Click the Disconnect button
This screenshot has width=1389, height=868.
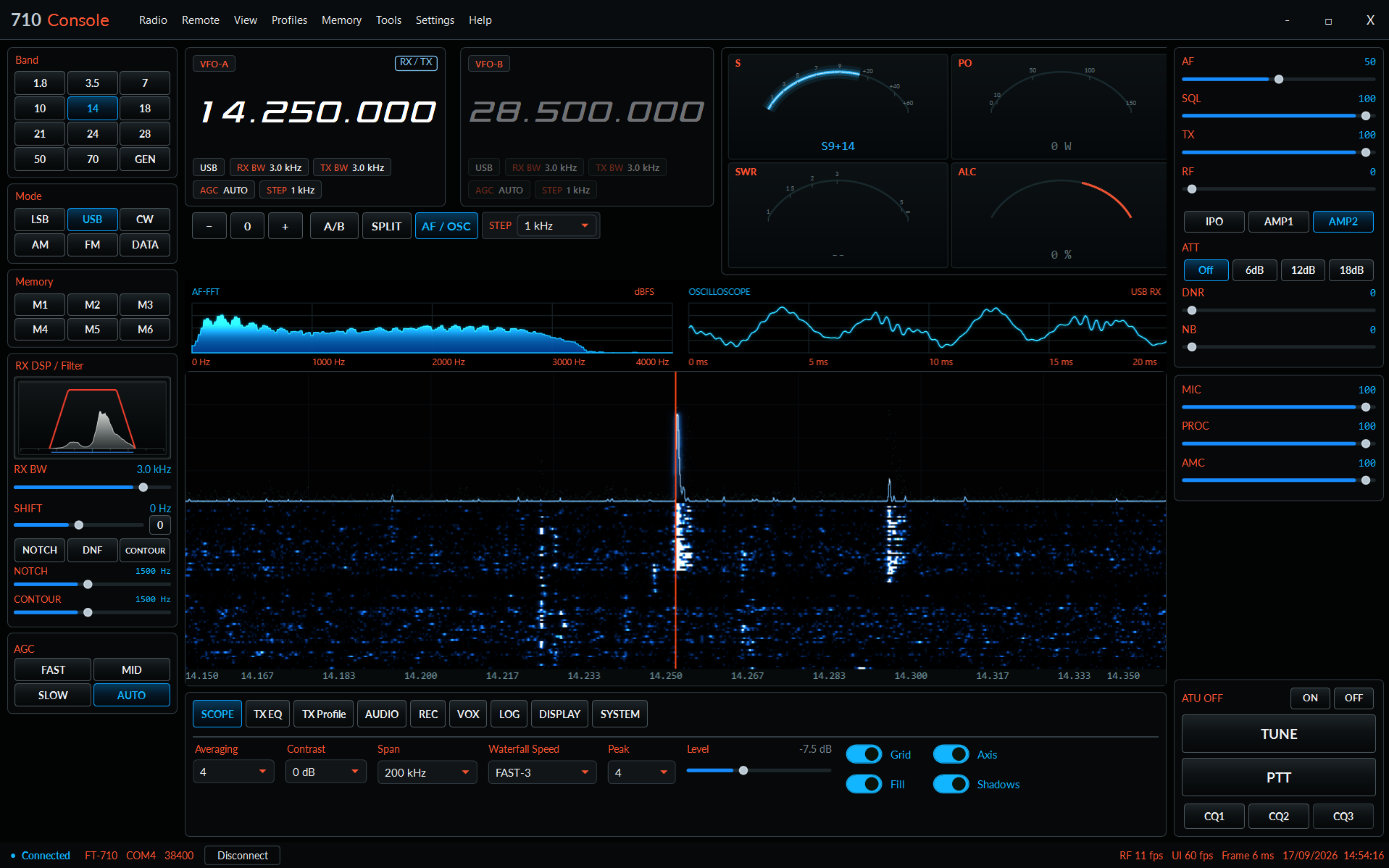click(243, 855)
